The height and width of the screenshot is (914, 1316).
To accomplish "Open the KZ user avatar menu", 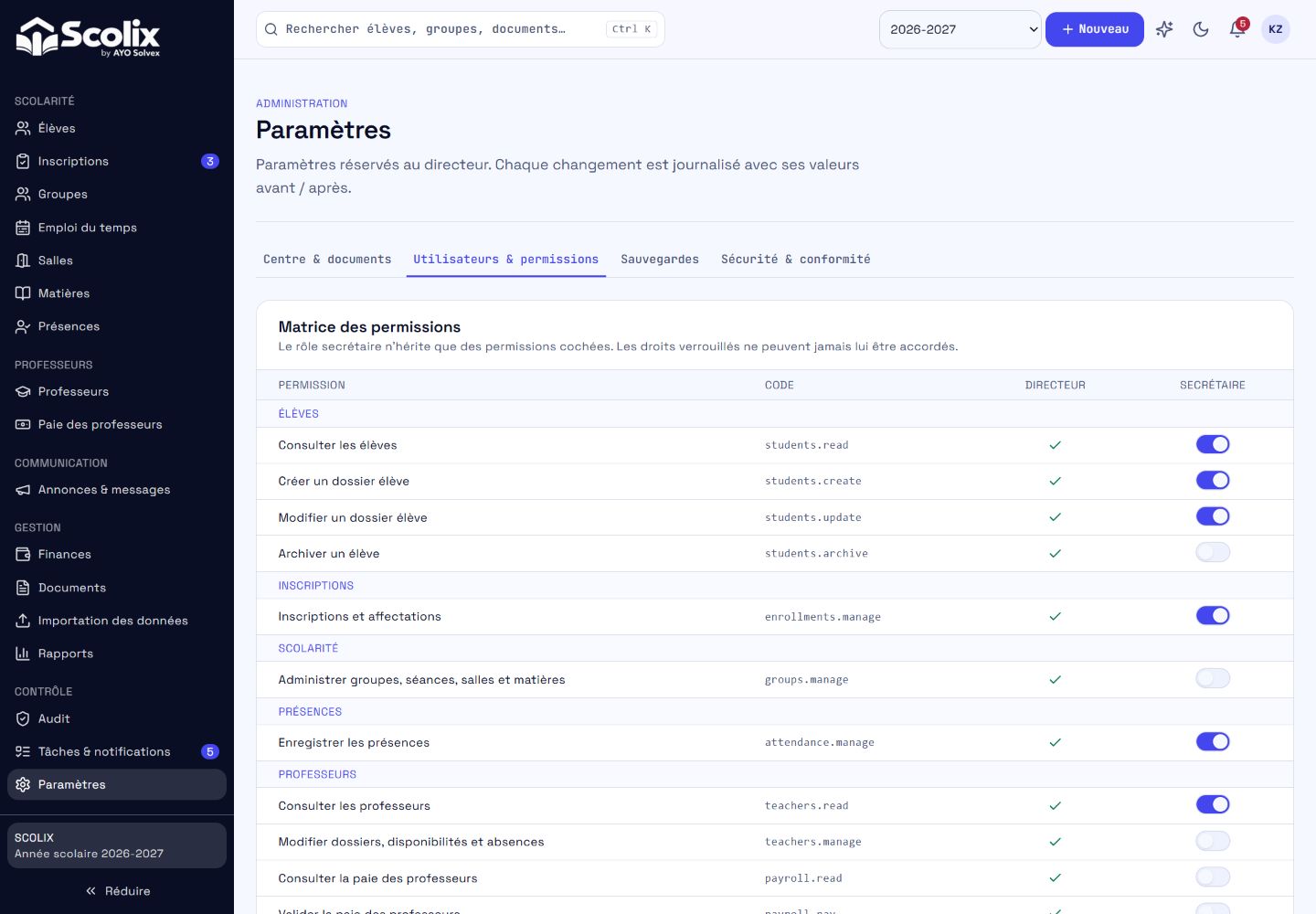I will 1276,29.
